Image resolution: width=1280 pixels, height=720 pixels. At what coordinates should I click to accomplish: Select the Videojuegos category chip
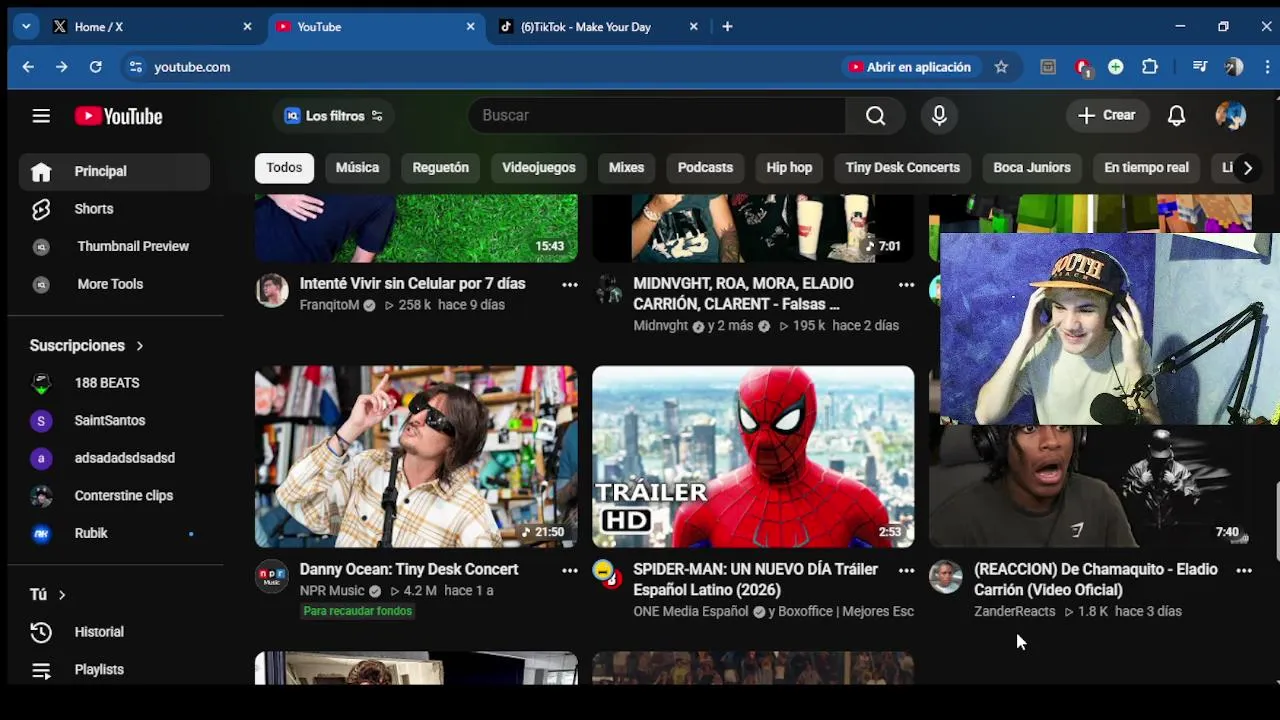[538, 168]
